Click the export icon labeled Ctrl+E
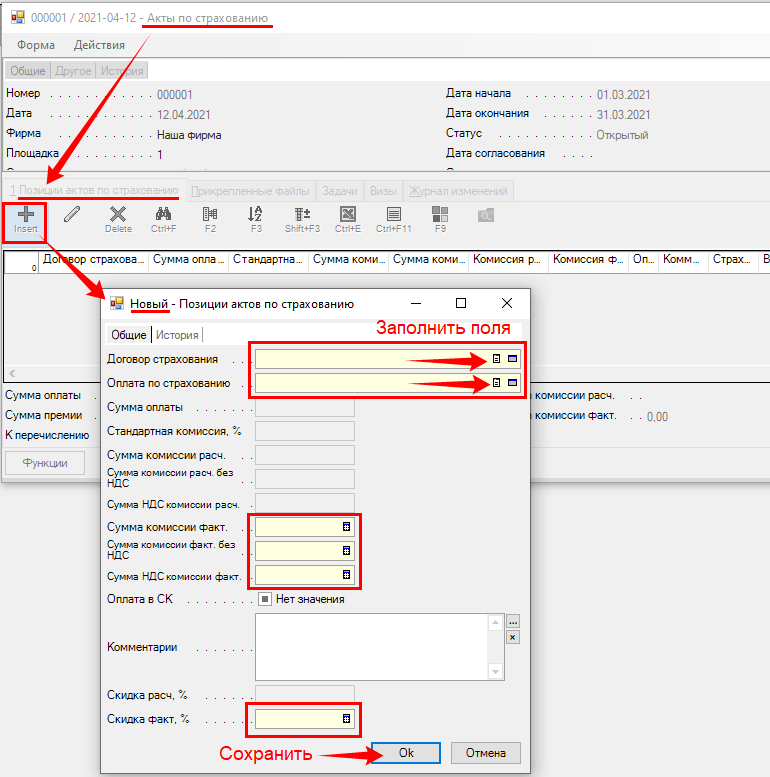Viewport: 770px width, 777px height. pos(348,215)
